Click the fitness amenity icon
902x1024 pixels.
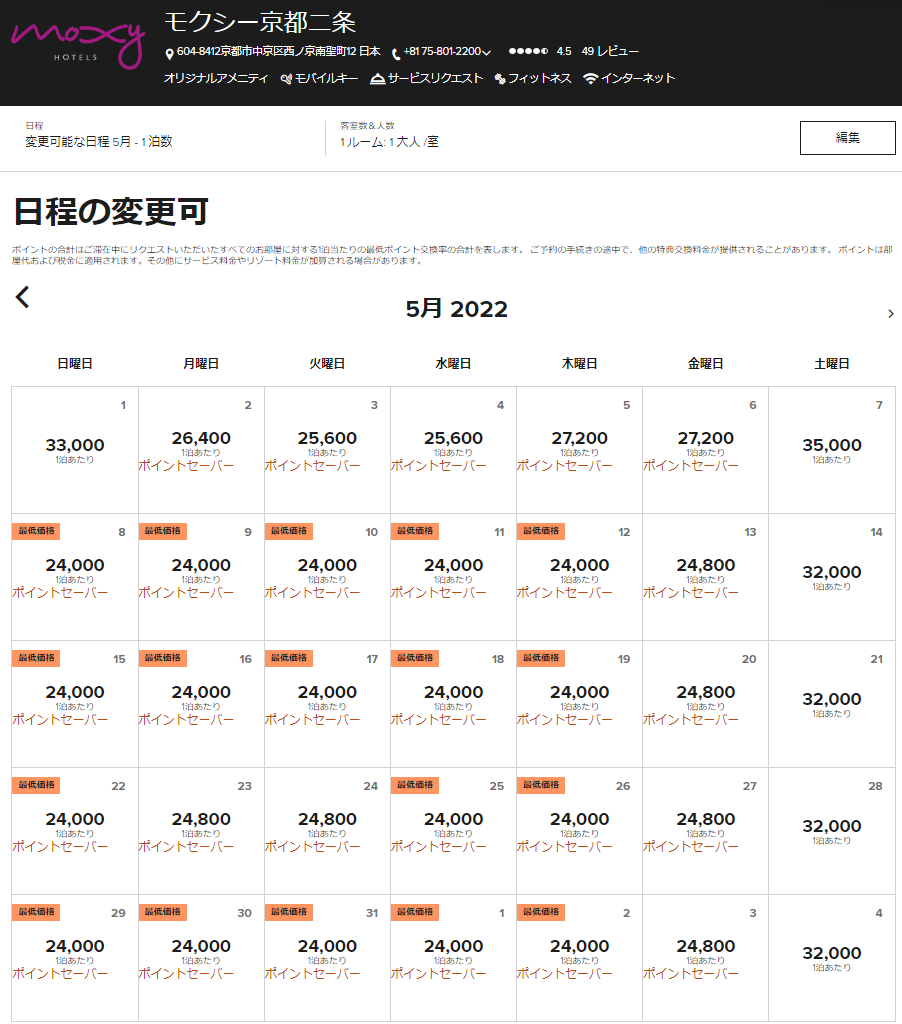pyautogui.click(x=500, y=79)
